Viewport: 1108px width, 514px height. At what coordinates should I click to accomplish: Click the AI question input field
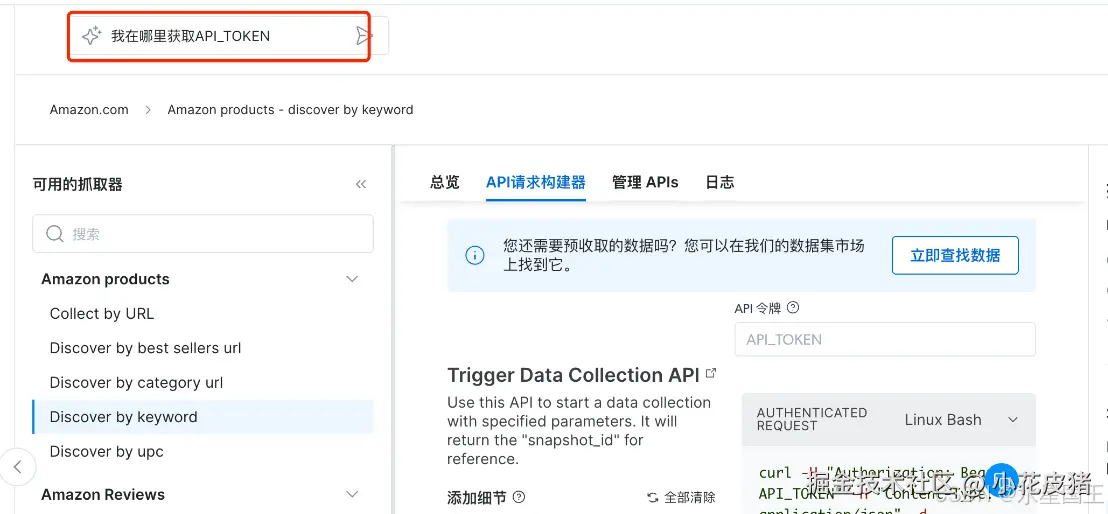[x=229, y=36]
